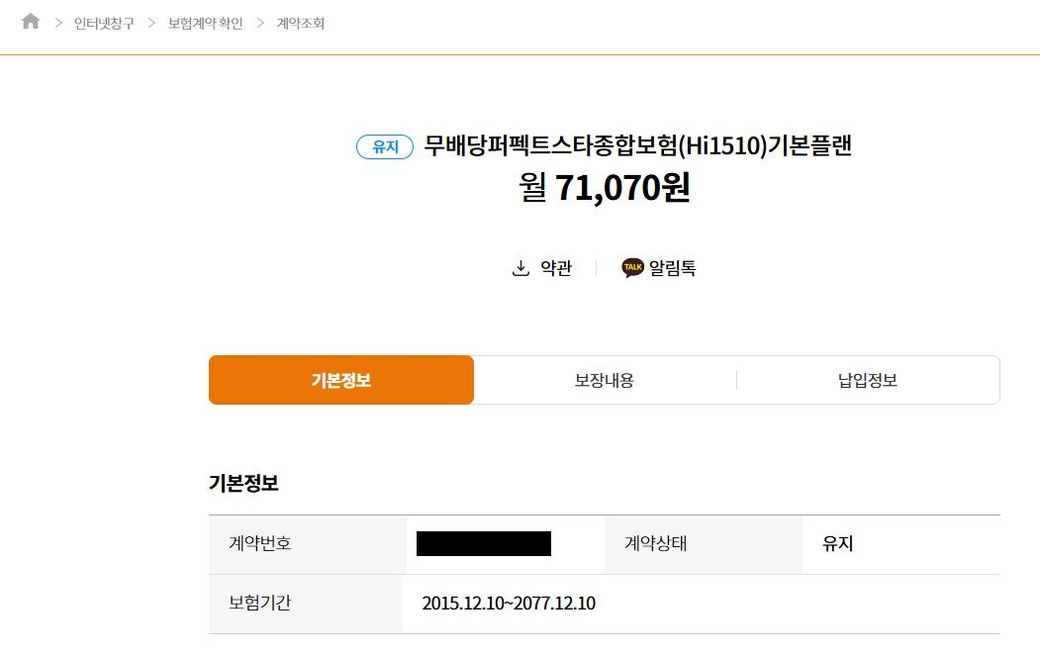This screenshot has height=652, width=1040.
Task: Click the download icon beside 약관
Action: tap(520, 268)
